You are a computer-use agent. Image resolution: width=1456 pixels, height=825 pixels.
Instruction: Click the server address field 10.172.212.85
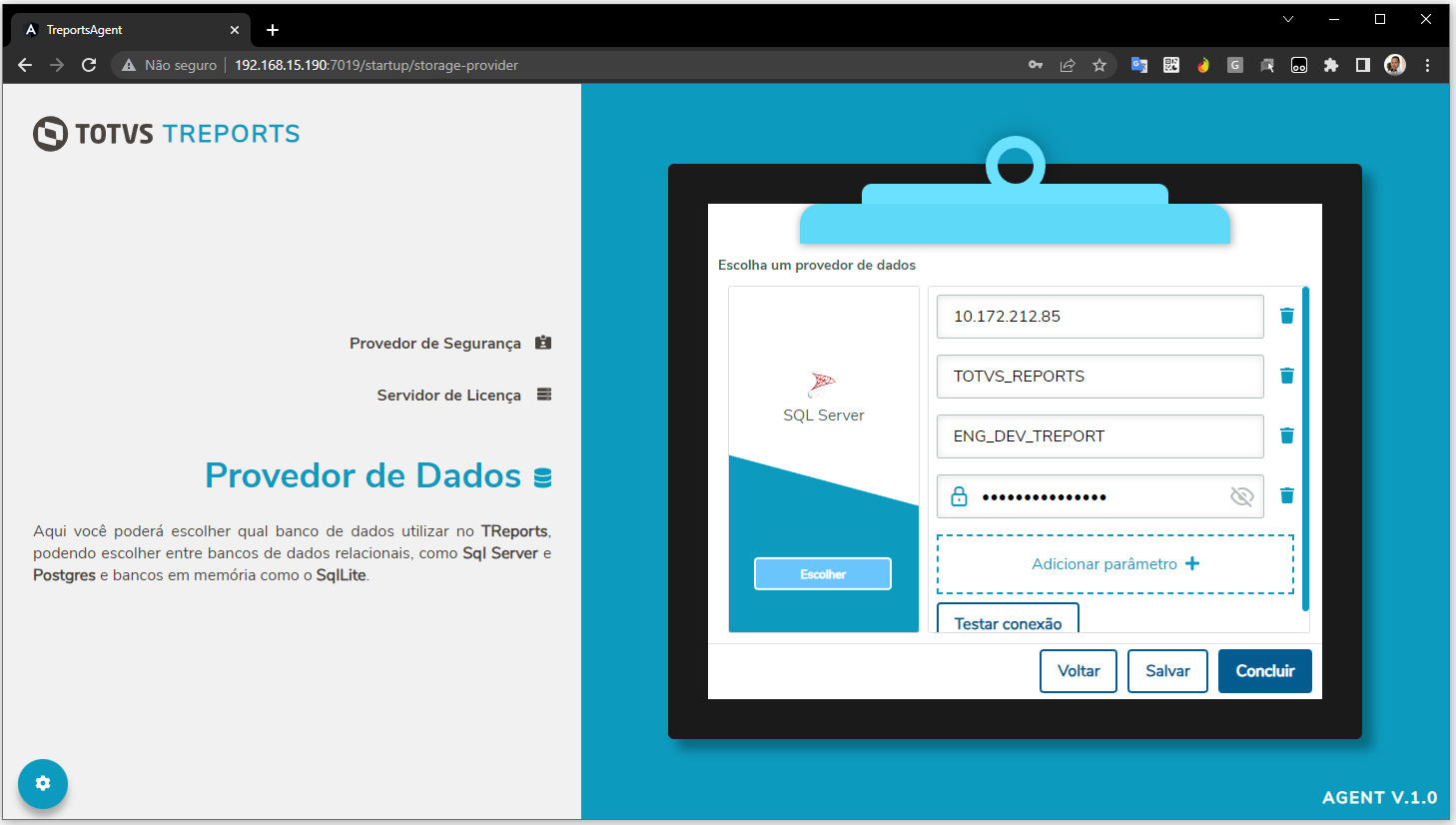[x=1100, y=317]
